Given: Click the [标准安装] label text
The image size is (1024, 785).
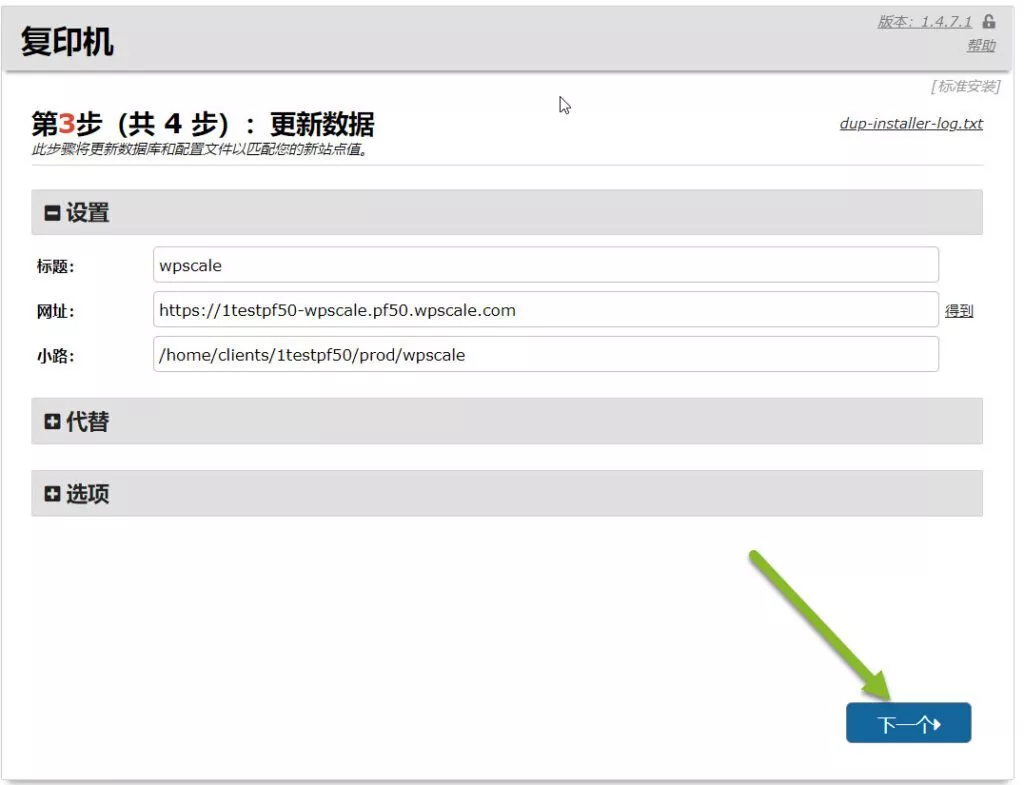Looking at the screenshot, I should (965, 86).
